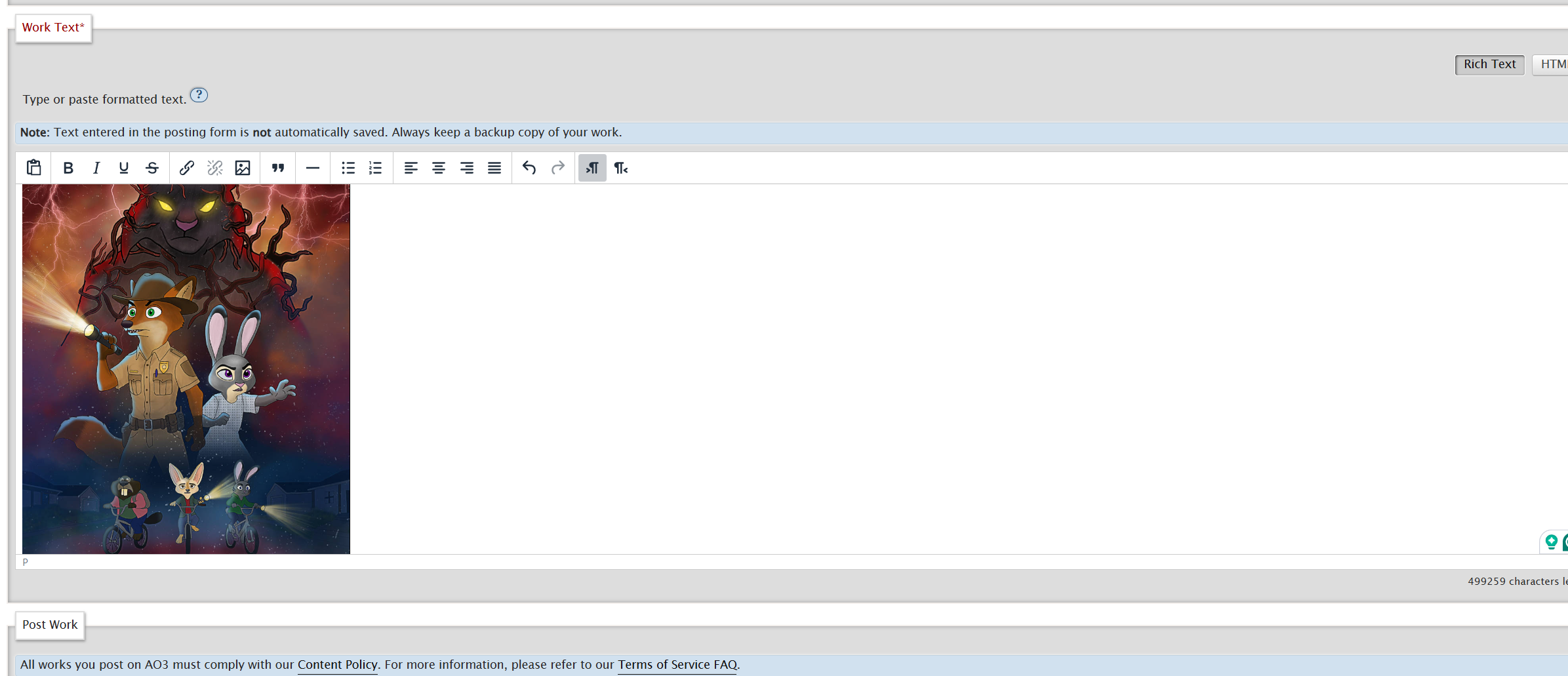Viewport: 1568px width, 676px height.
Task: Insert a blockquote
Action: 278,168
